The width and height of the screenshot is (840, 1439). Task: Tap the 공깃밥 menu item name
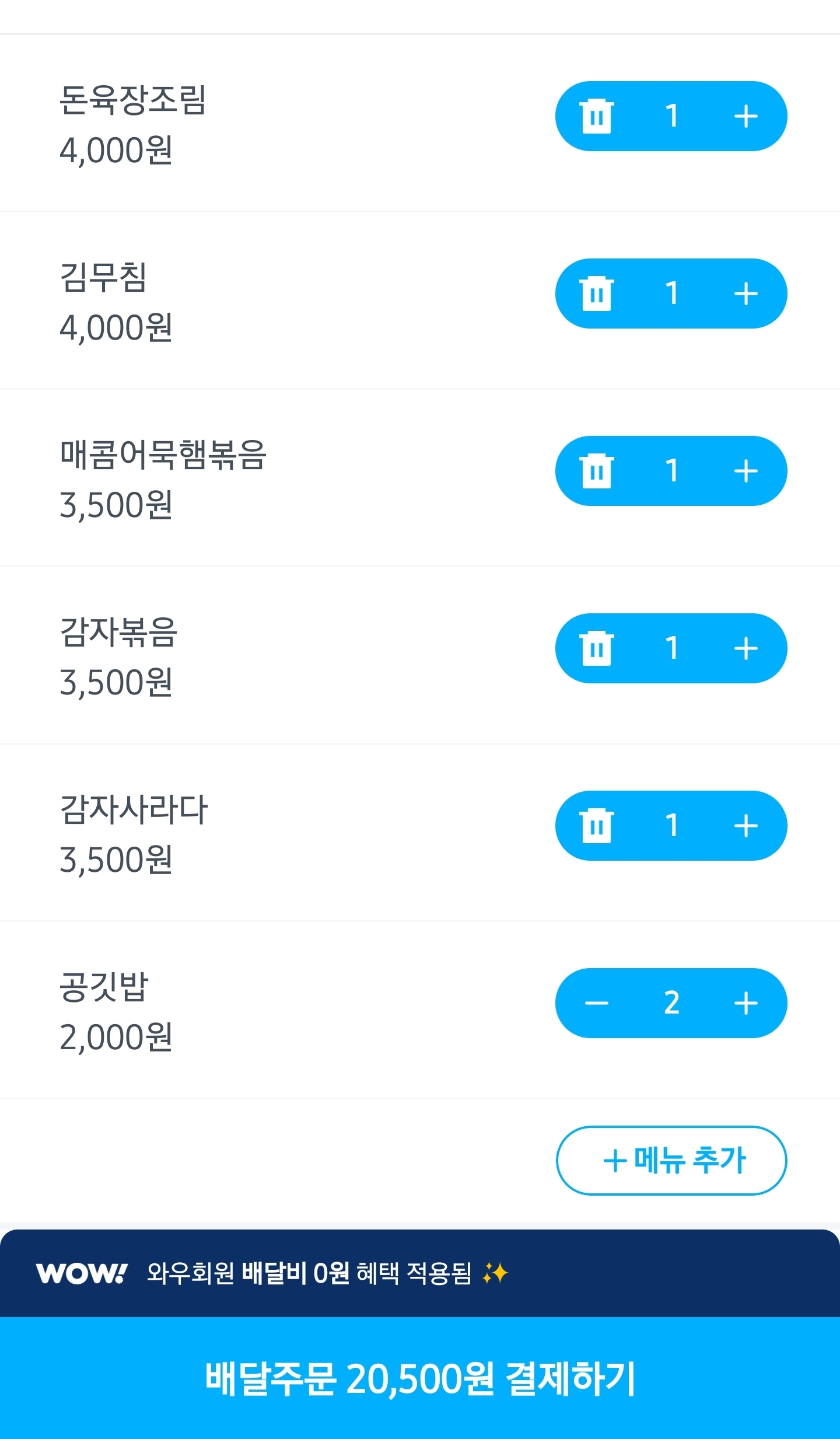(x=104, y=987)
